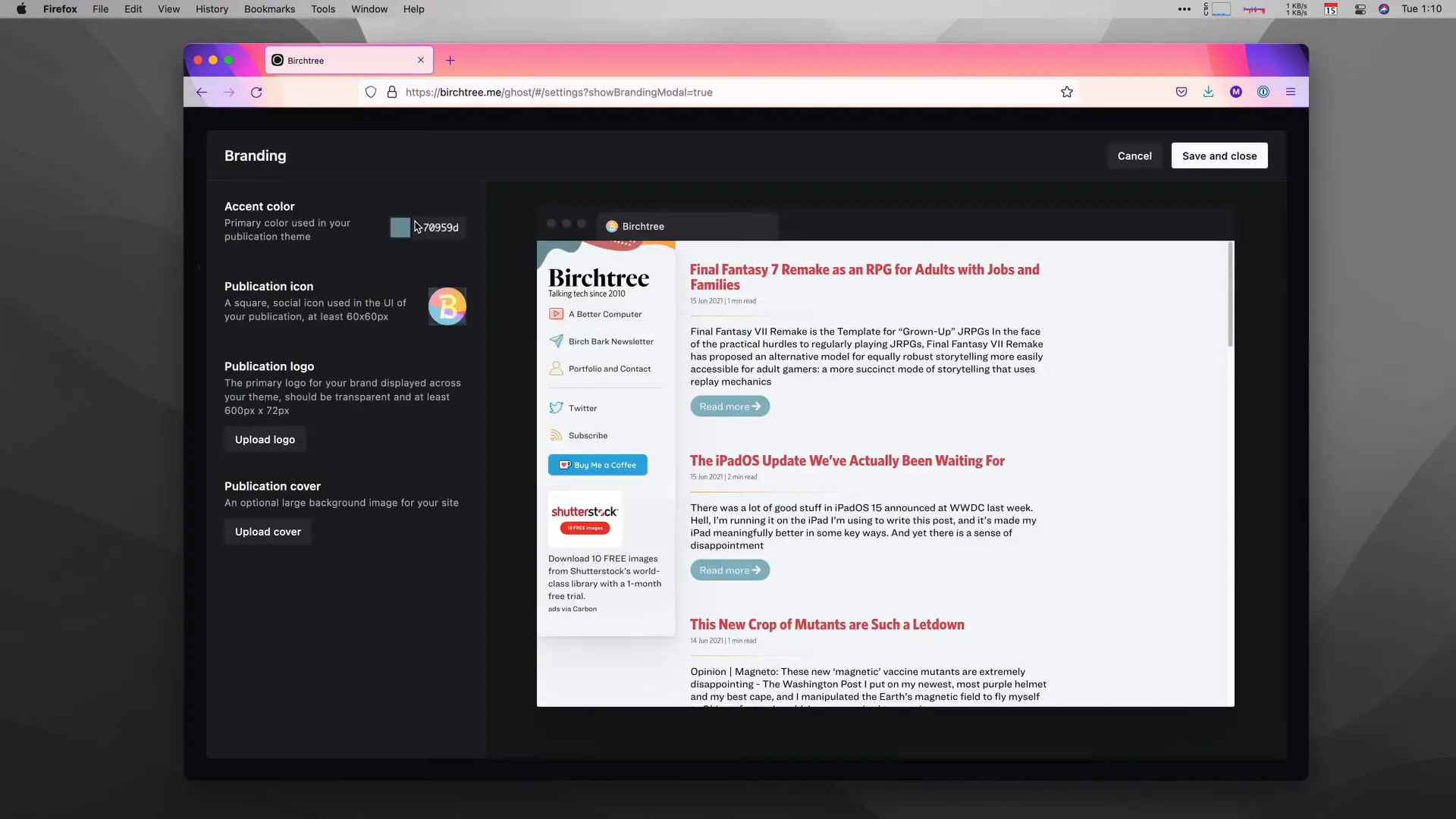Click the preview pane scrollbar
This screenshot has width=1456, height=819.
point(1230,294)
